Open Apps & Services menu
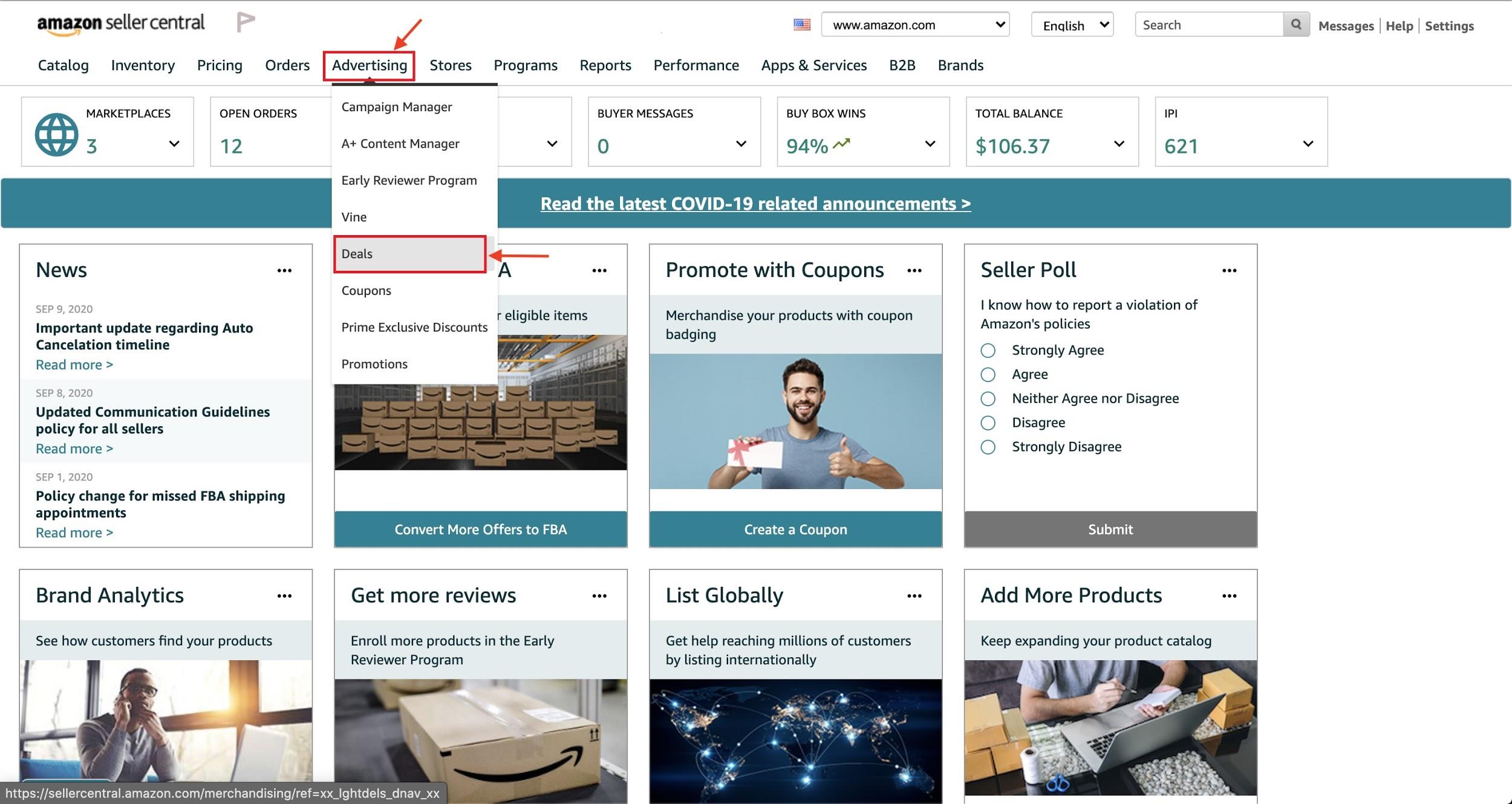 click(x=814, y=65)
